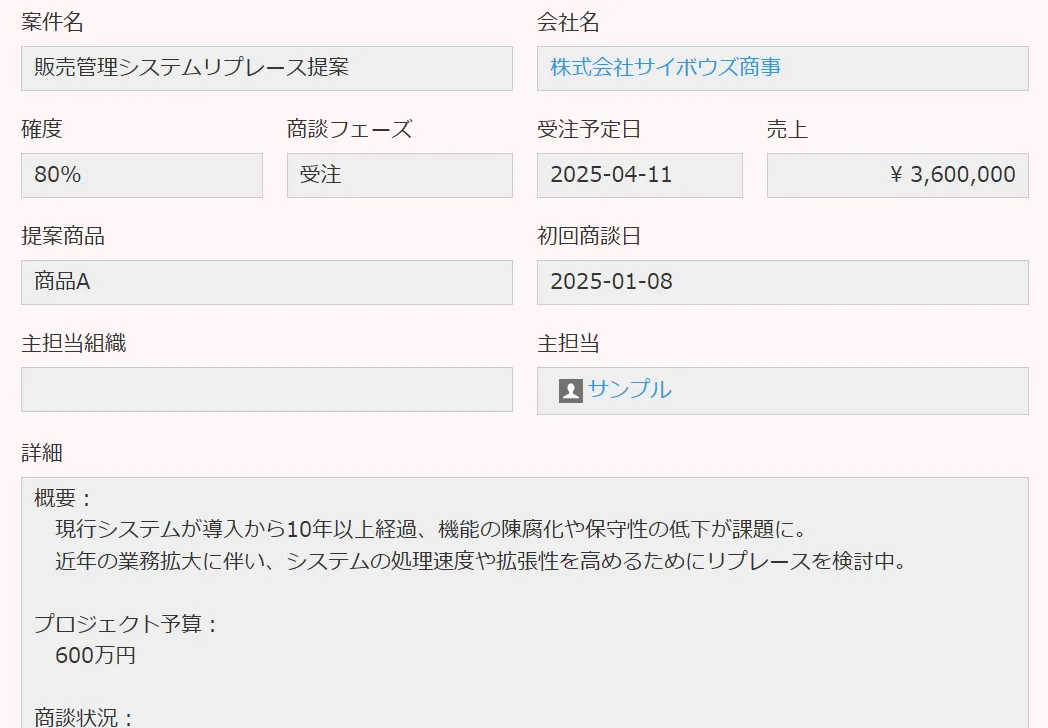The image size is (1048, 728).
Task: Click the 商談フェーズ field label
Action: (349, 129)
